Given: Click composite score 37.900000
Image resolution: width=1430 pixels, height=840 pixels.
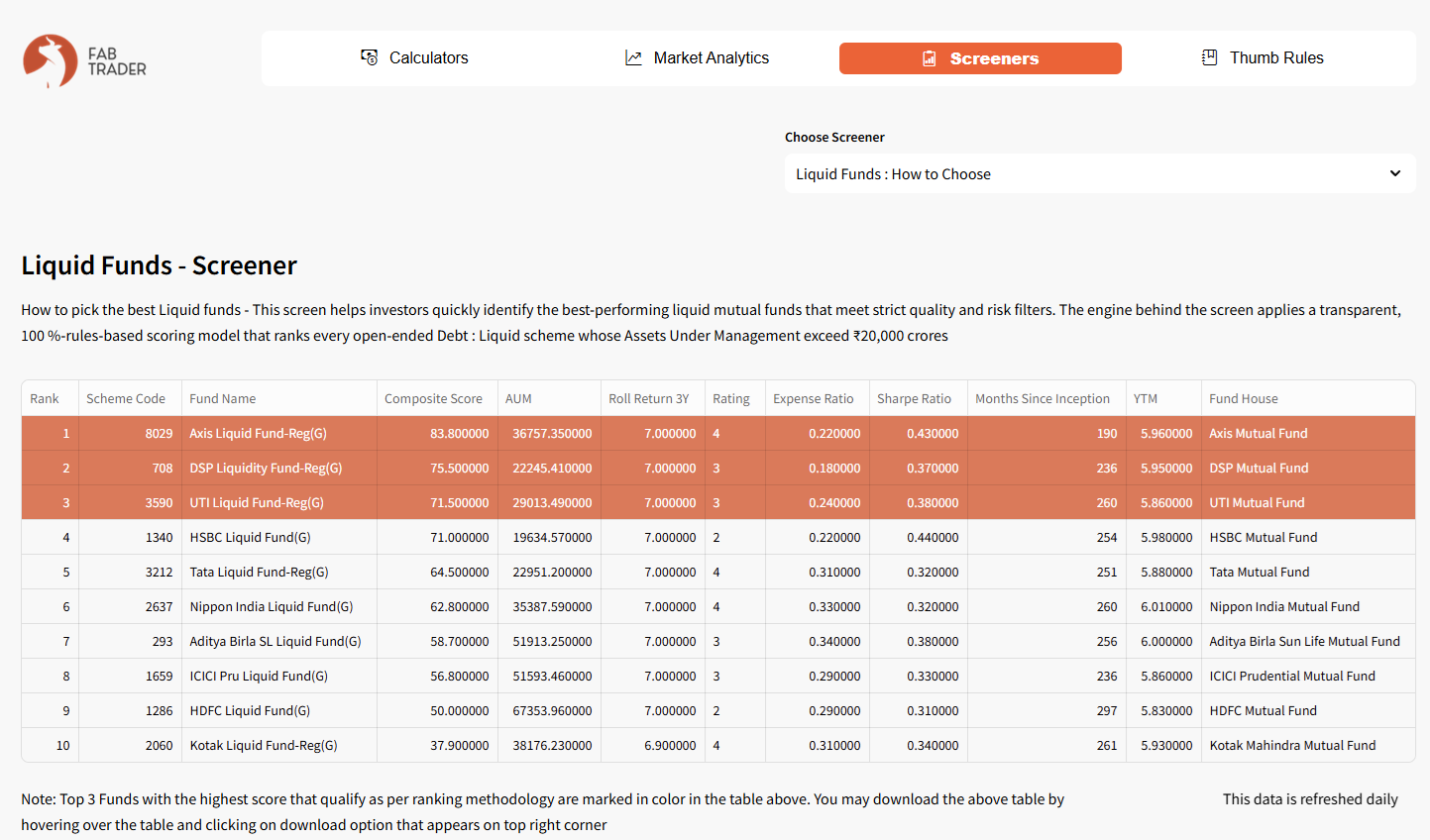Looking at the screenshot, I should click(x=437, y=745).
